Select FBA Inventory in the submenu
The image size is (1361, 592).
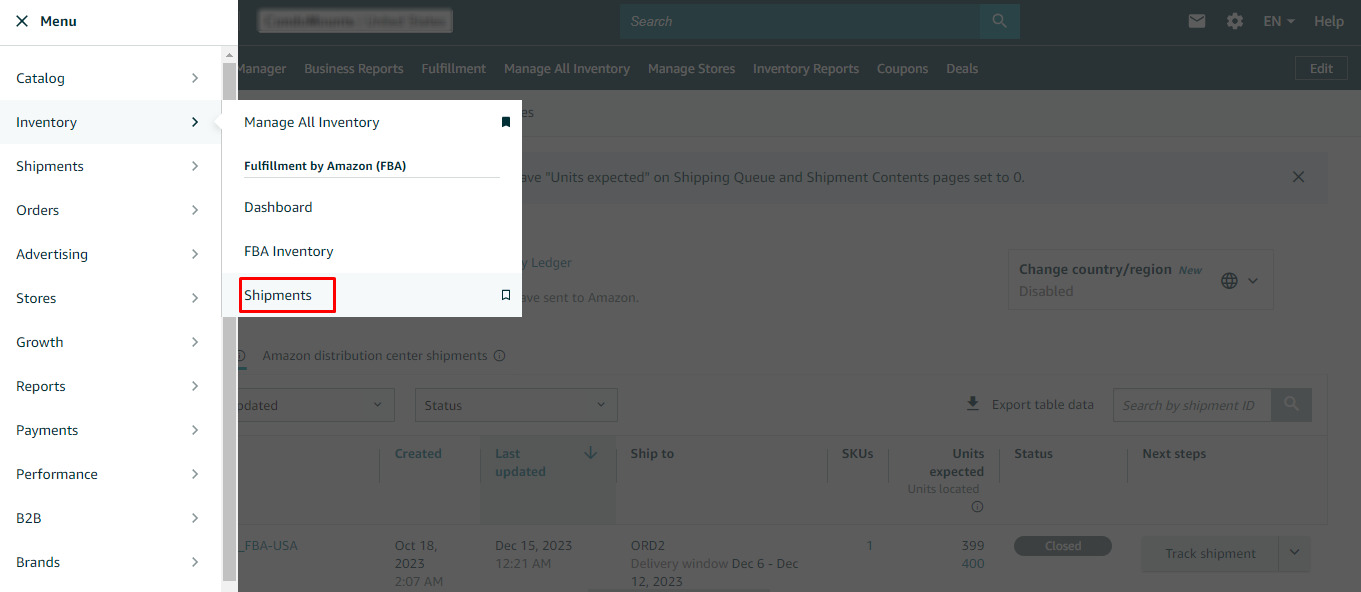pos(289,251)
